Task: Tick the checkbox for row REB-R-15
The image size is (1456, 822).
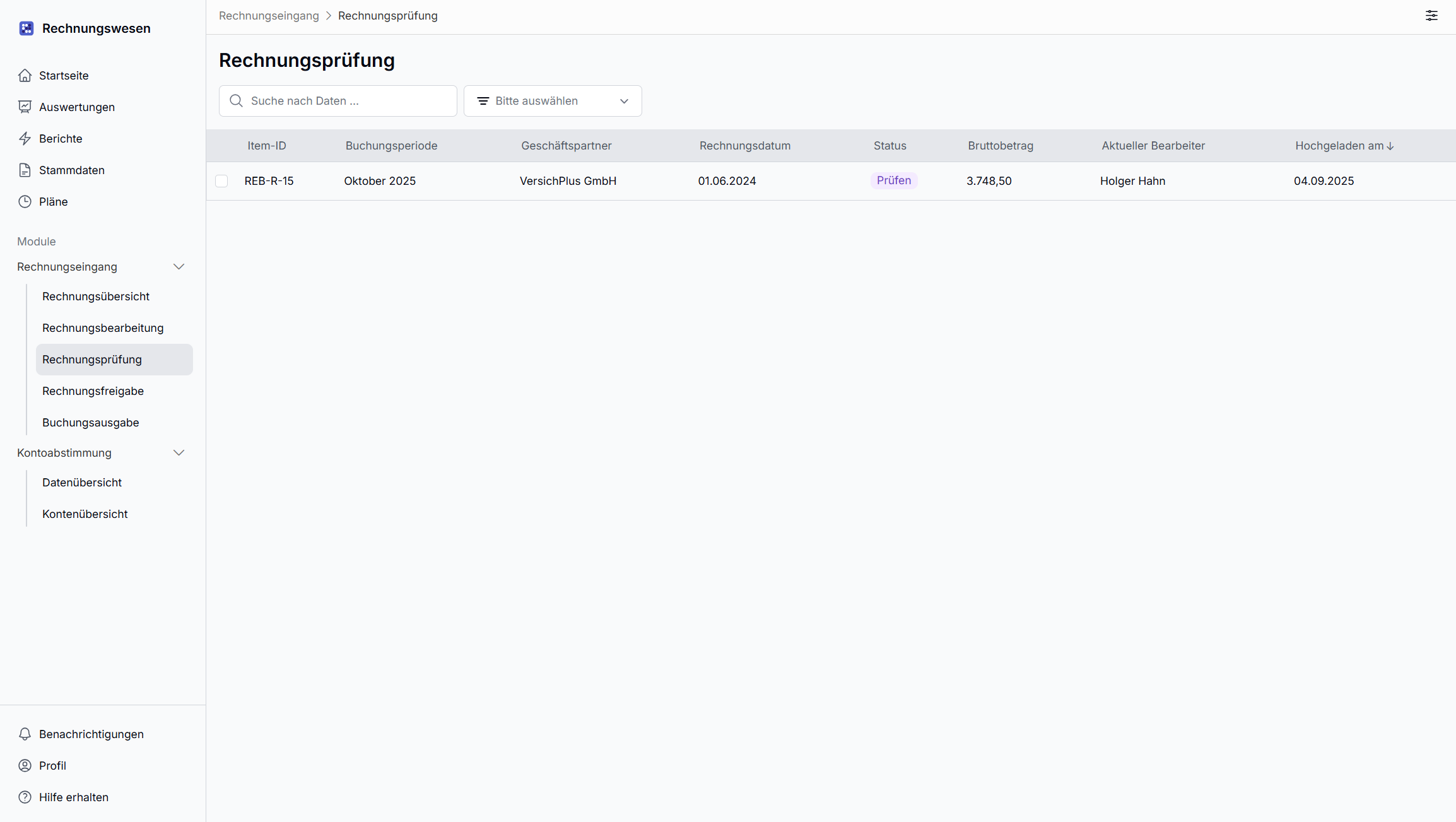Action: 221,182
